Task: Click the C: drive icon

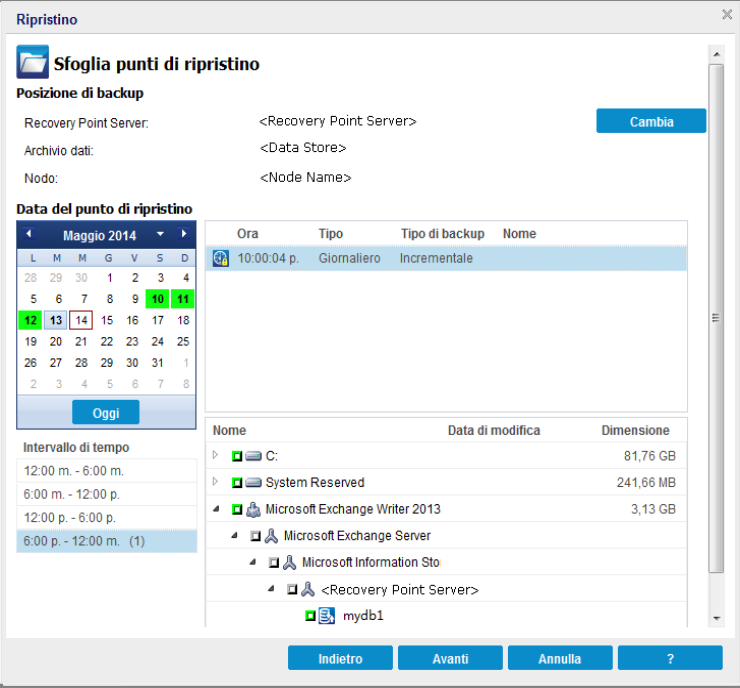Action: click(x=253, y=456)
